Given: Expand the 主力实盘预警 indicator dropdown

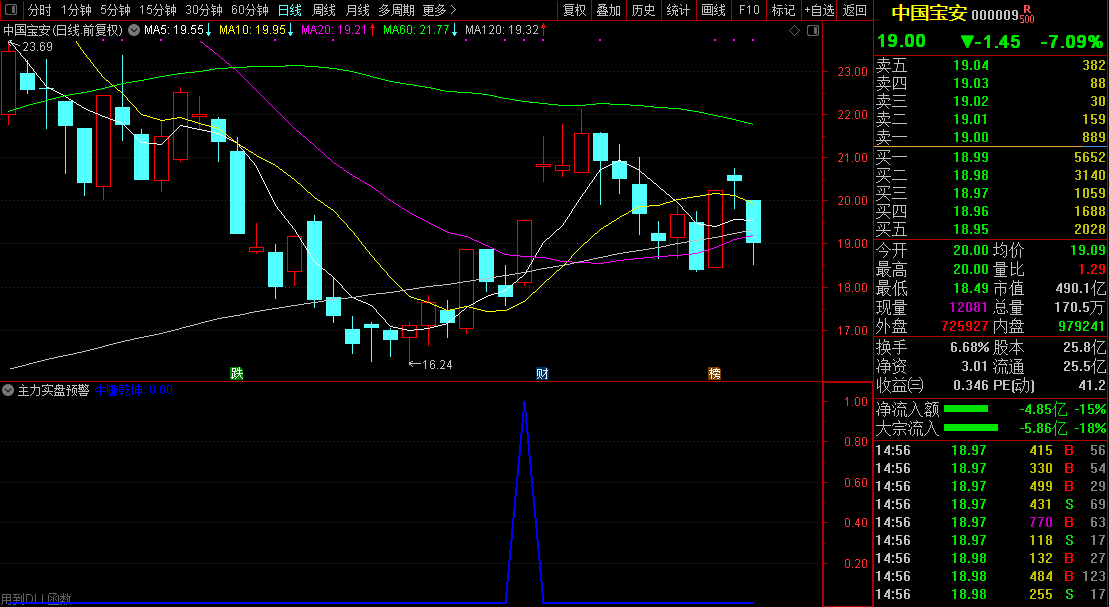Looking at the screenshot, I should pyautogui.click(x=9, y=390).
